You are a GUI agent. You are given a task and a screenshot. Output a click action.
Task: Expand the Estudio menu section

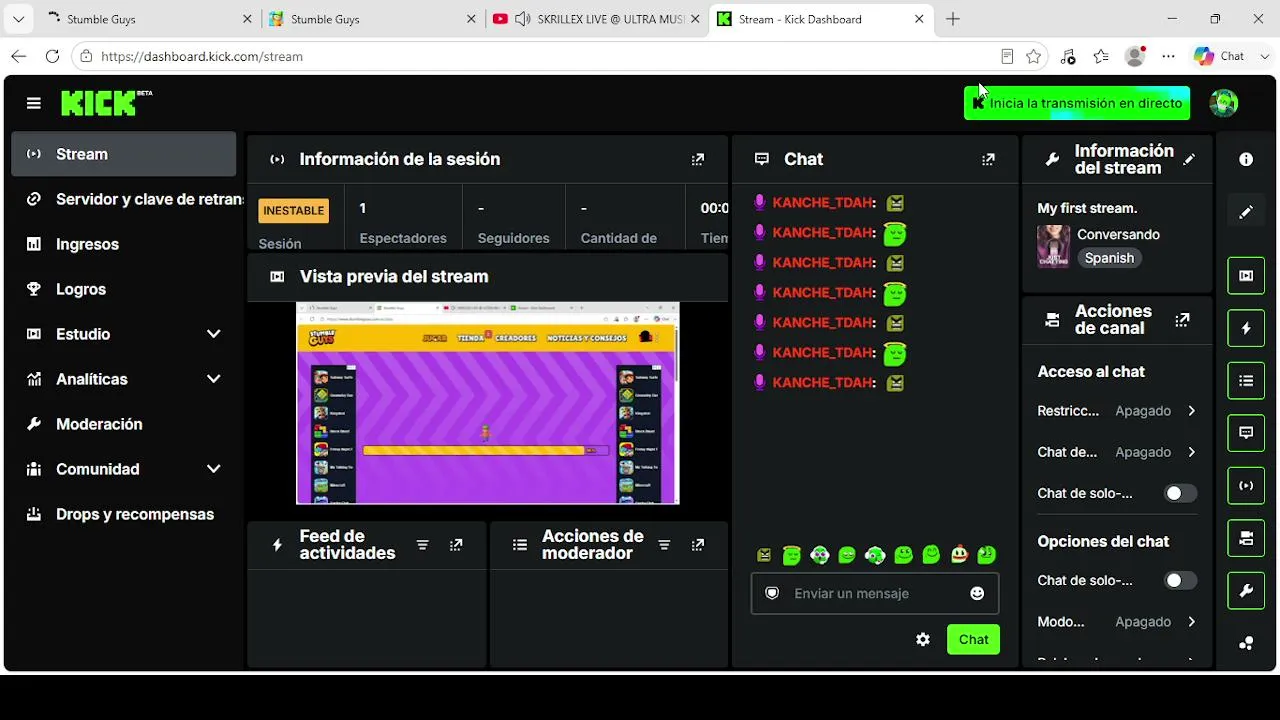tap(214, 334)
